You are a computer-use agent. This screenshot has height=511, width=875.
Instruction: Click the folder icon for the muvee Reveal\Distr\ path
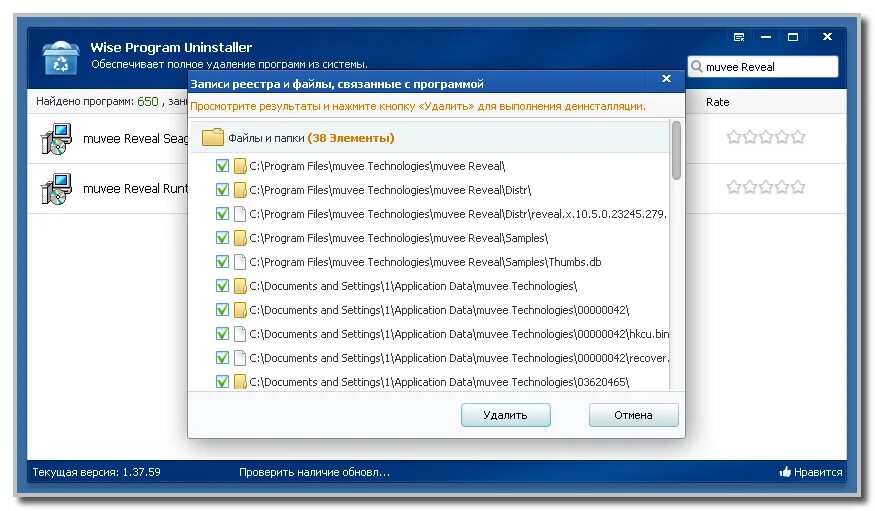(x=240, y=190)
